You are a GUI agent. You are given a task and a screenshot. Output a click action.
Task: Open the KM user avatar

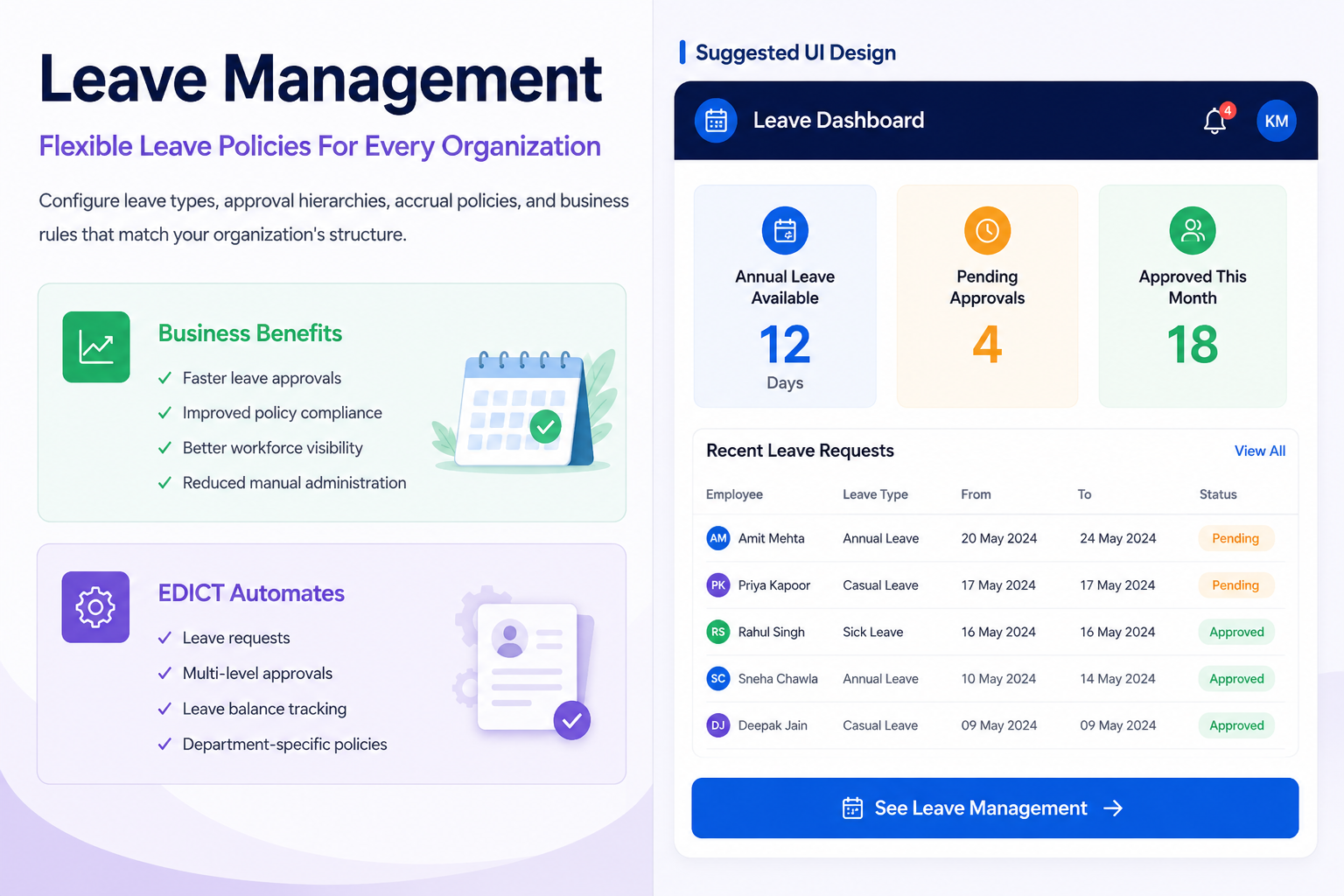pyautogui.click(x=1276, y=121)
